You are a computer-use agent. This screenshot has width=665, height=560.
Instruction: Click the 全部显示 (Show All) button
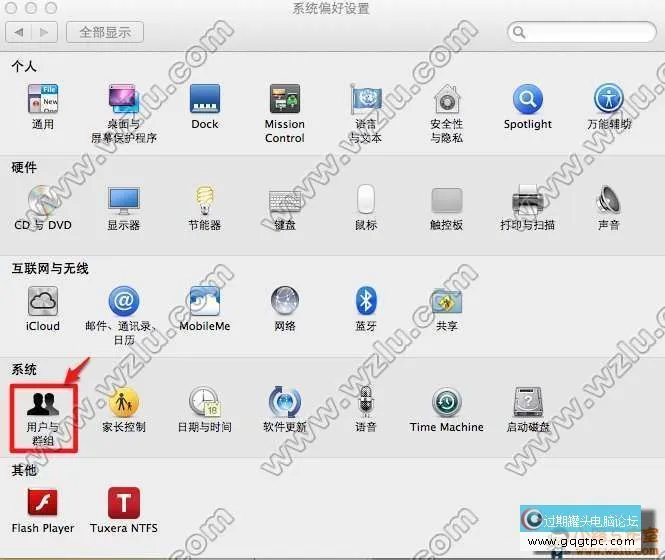click(x=105, y=32)
